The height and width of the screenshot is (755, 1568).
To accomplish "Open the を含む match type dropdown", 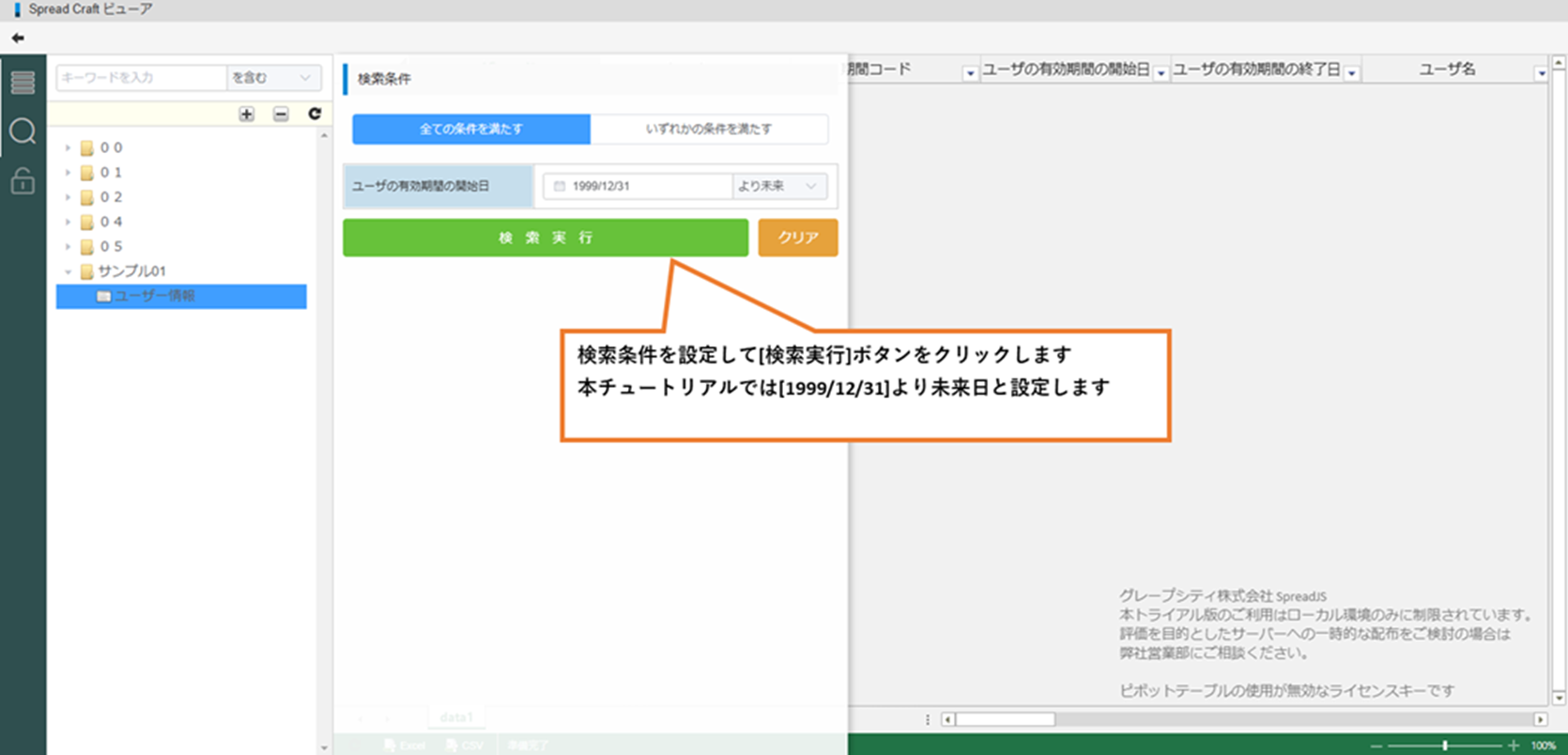I will click(x=273, y=78).
